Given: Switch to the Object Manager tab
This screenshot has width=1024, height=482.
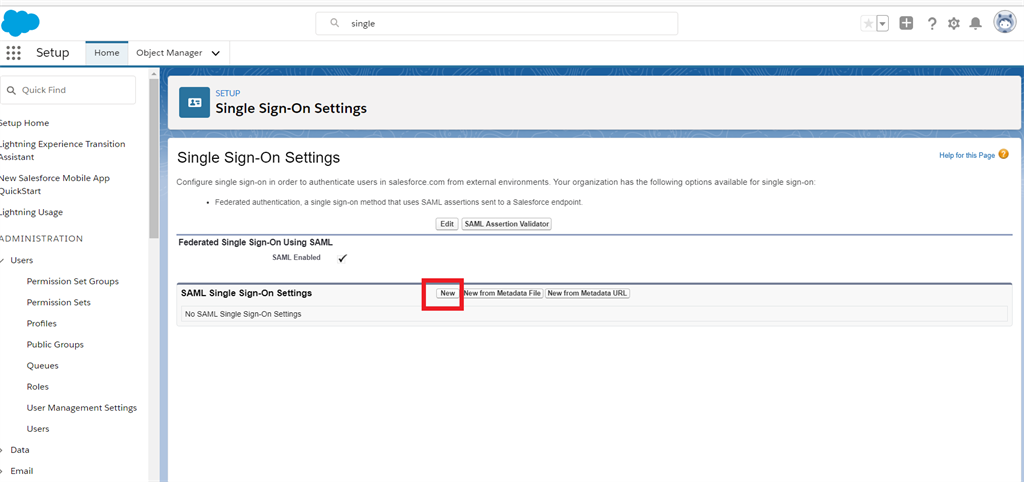Looking at the screenshot, I should [169, 53].
